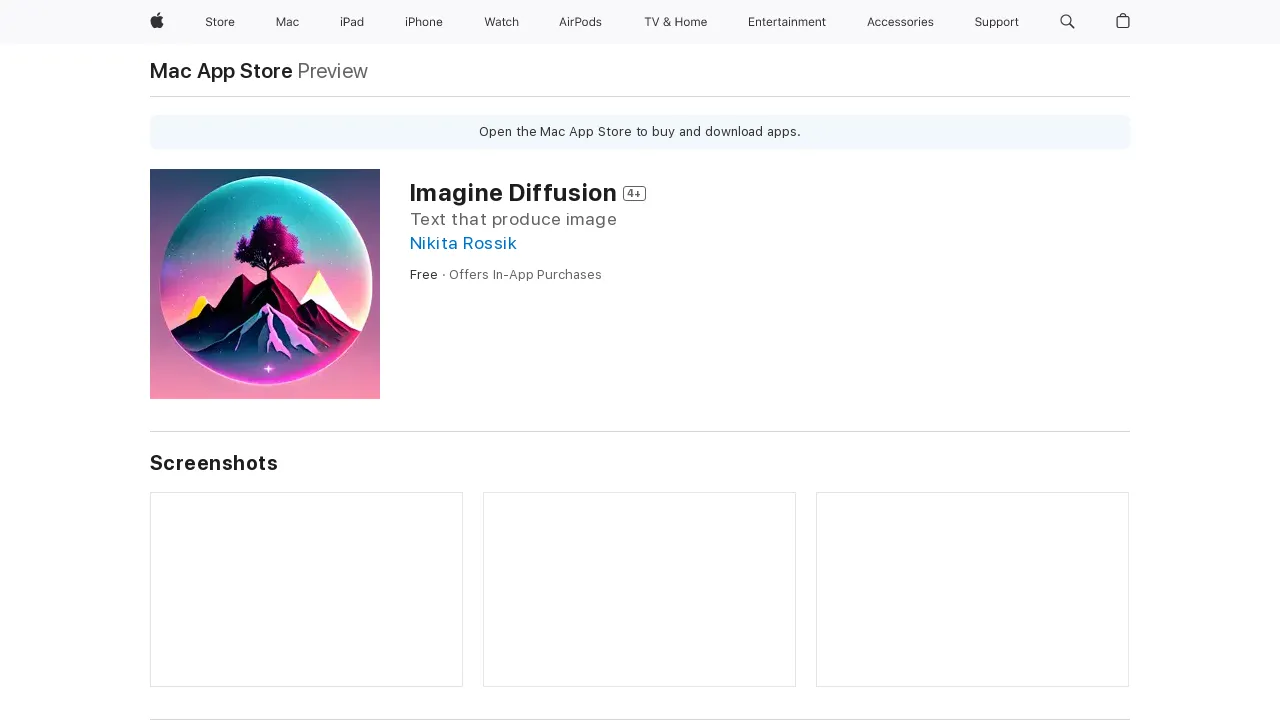The width and height of the screenshot is (1280, 720).
Task: Click the first screenshot thumbnail
Action: coord(306,589)
